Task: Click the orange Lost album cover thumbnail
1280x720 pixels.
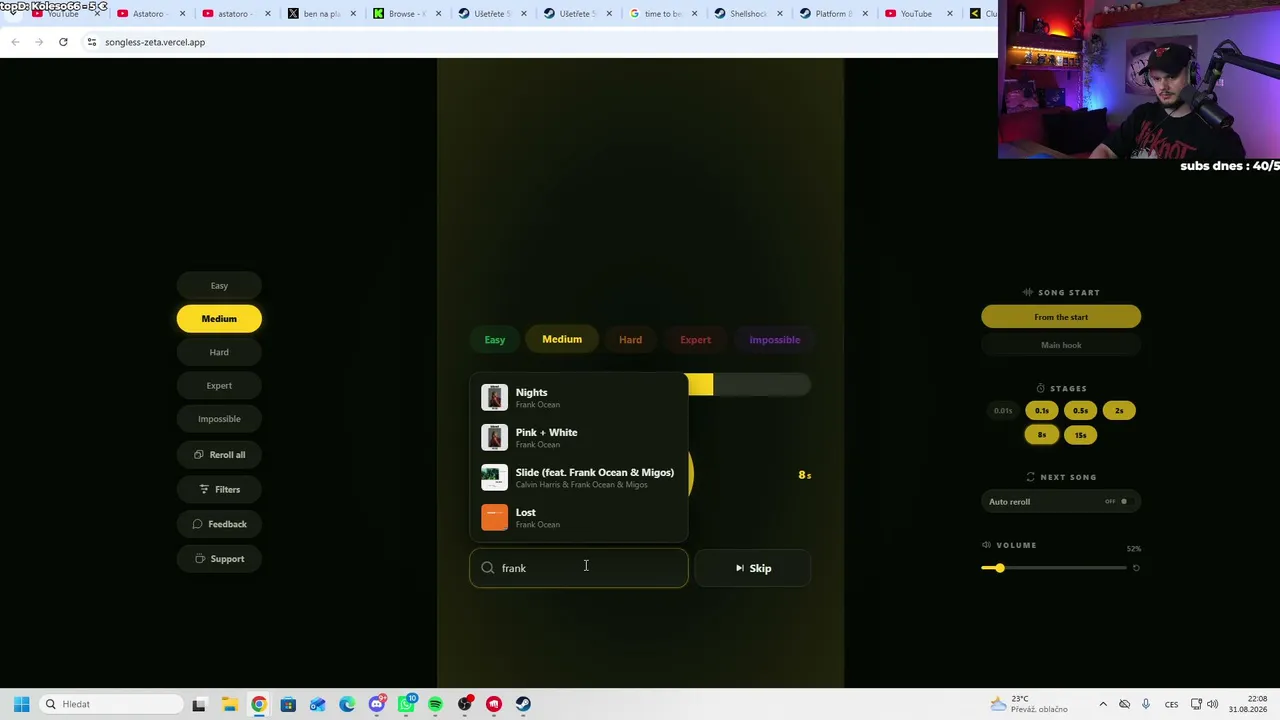Action: (494, 518)
